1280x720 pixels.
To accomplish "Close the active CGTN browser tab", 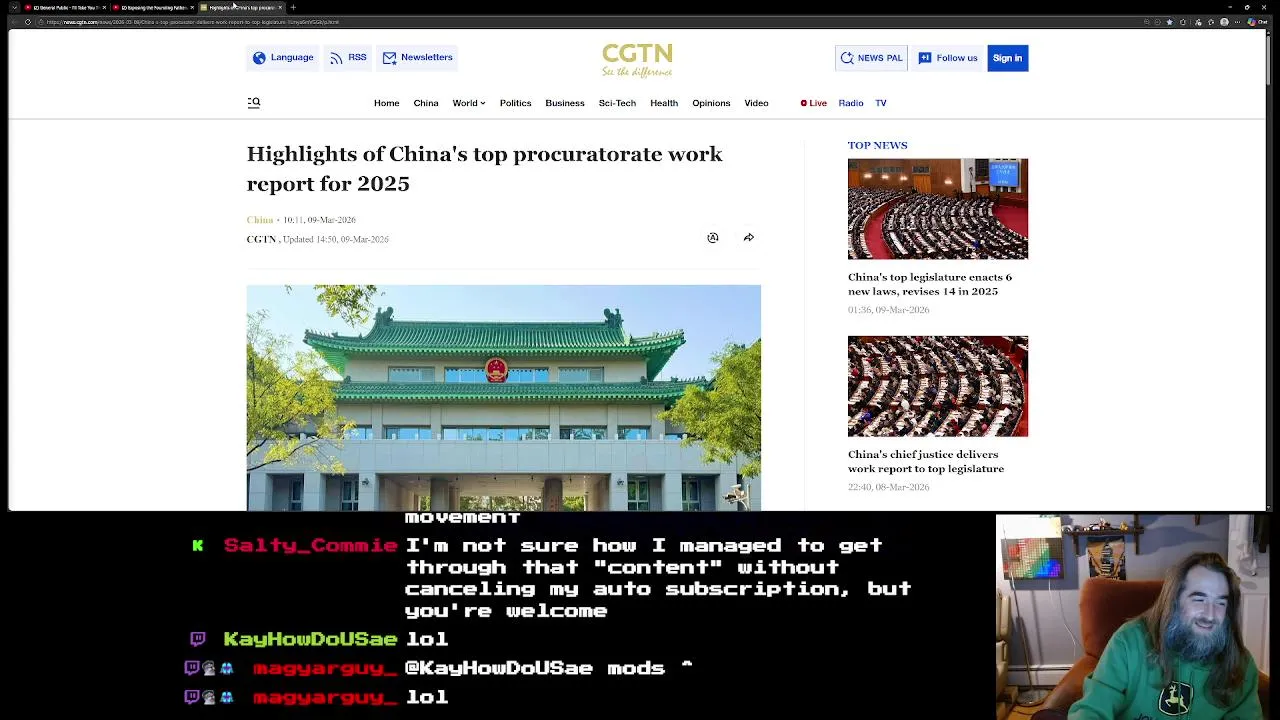I will 280,7.
